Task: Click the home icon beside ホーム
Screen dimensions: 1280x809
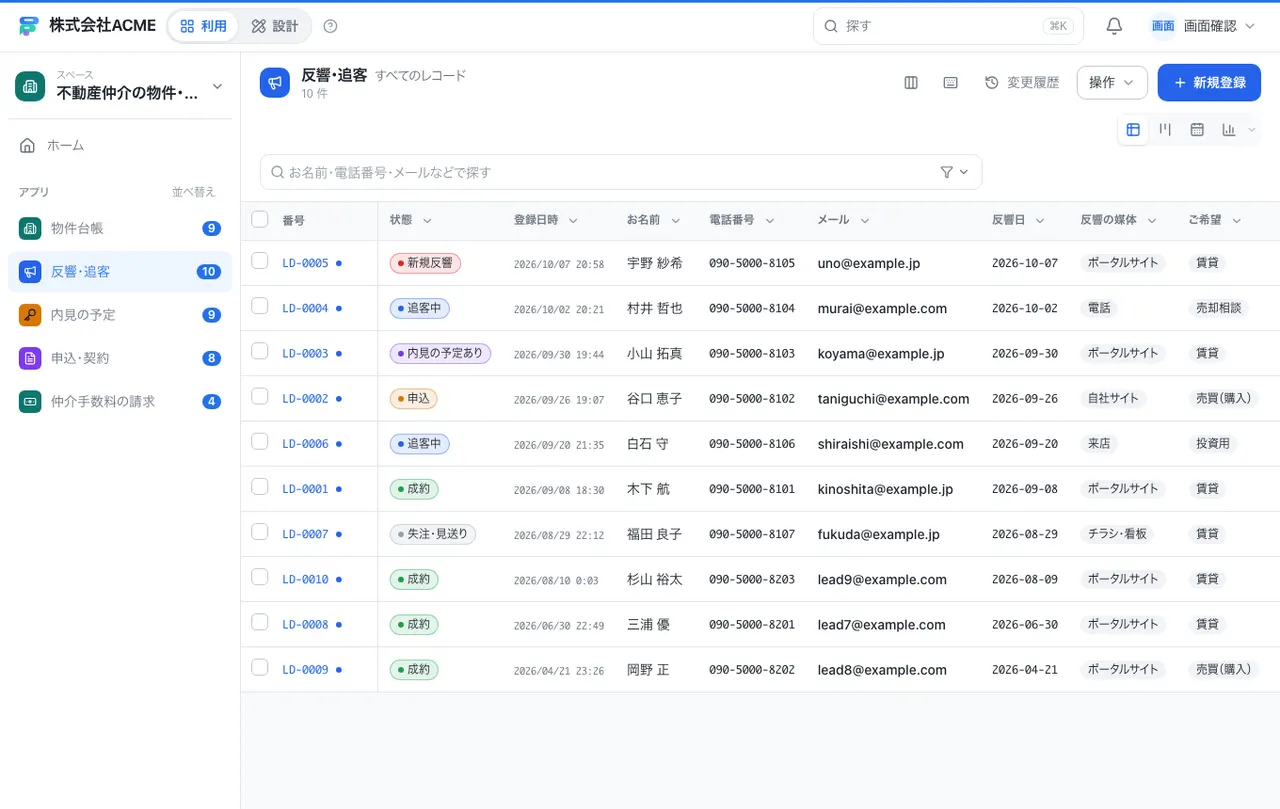Action: coord(28,145)
